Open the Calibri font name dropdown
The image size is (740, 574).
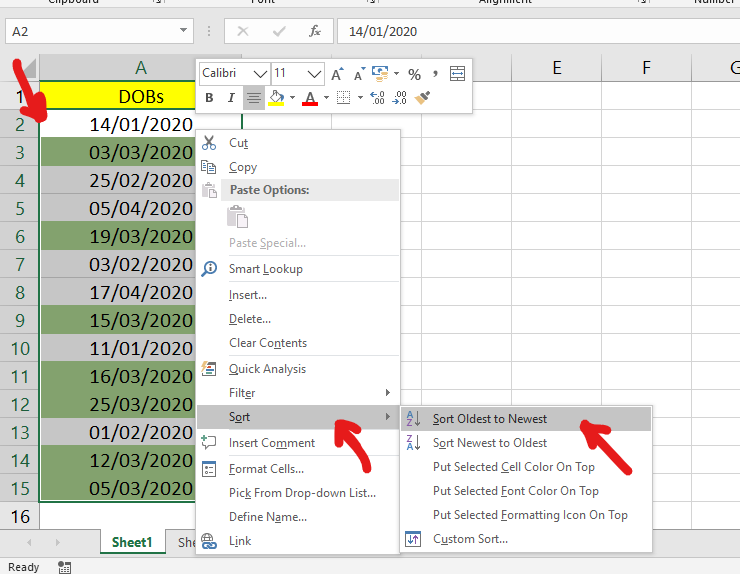260,74
